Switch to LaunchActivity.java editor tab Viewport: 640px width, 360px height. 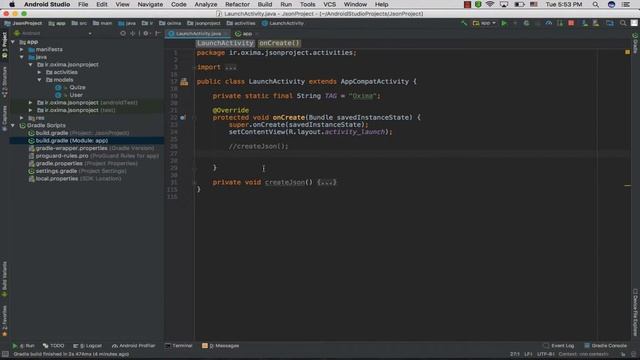pyautogui.click(x=198, y=33)
